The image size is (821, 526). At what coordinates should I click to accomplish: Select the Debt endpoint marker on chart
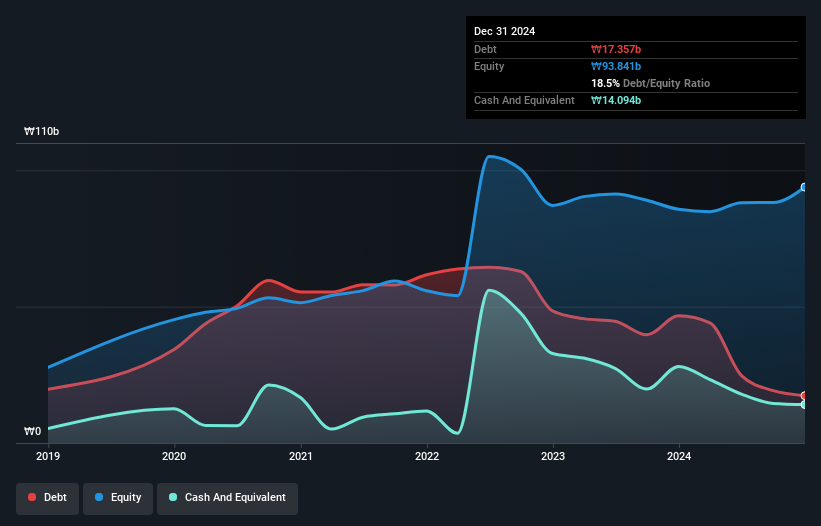point(804,396)
